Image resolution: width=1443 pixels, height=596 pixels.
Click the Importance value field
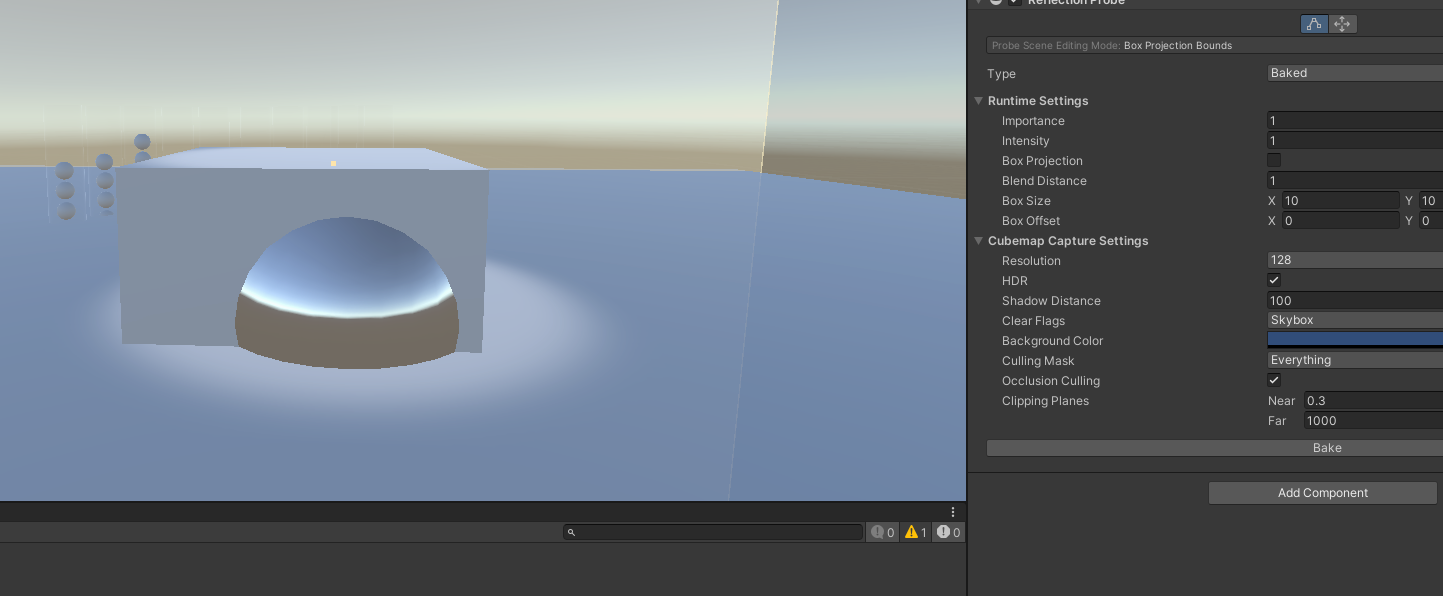click(x=1355, y=121)
